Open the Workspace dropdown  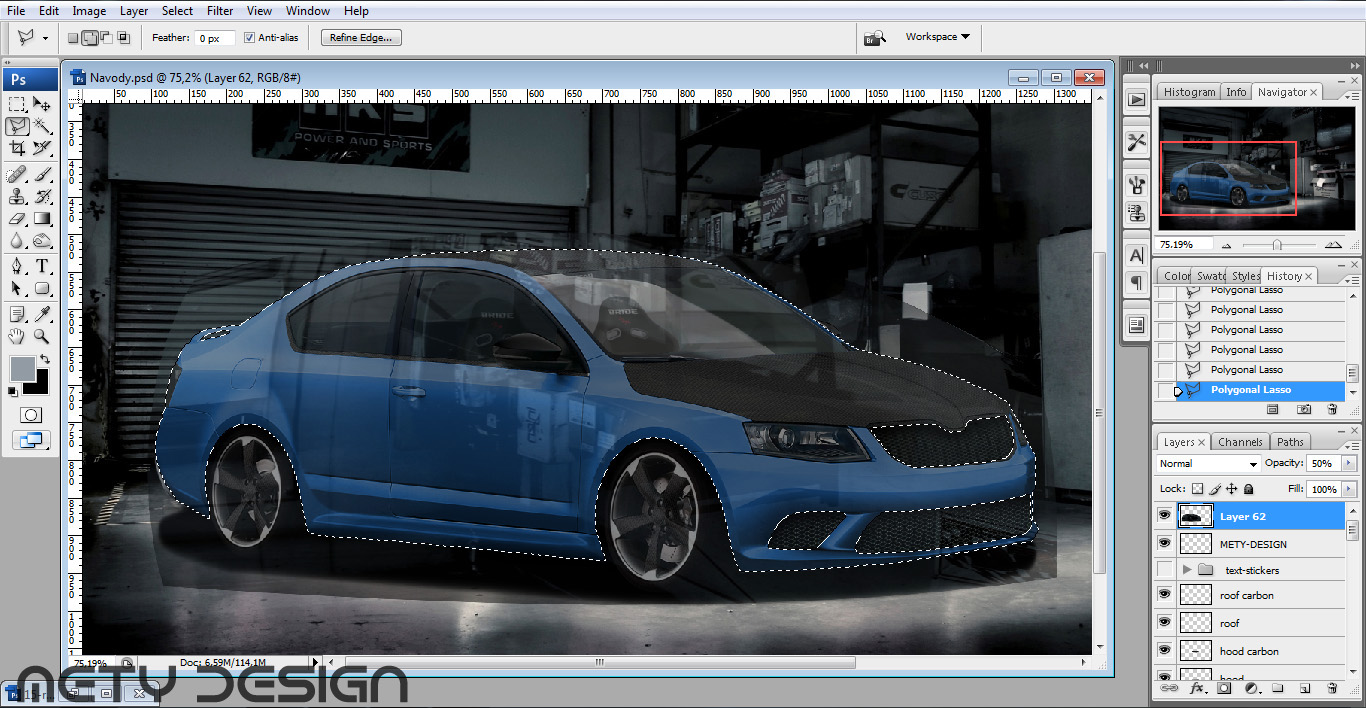point(937,37)
